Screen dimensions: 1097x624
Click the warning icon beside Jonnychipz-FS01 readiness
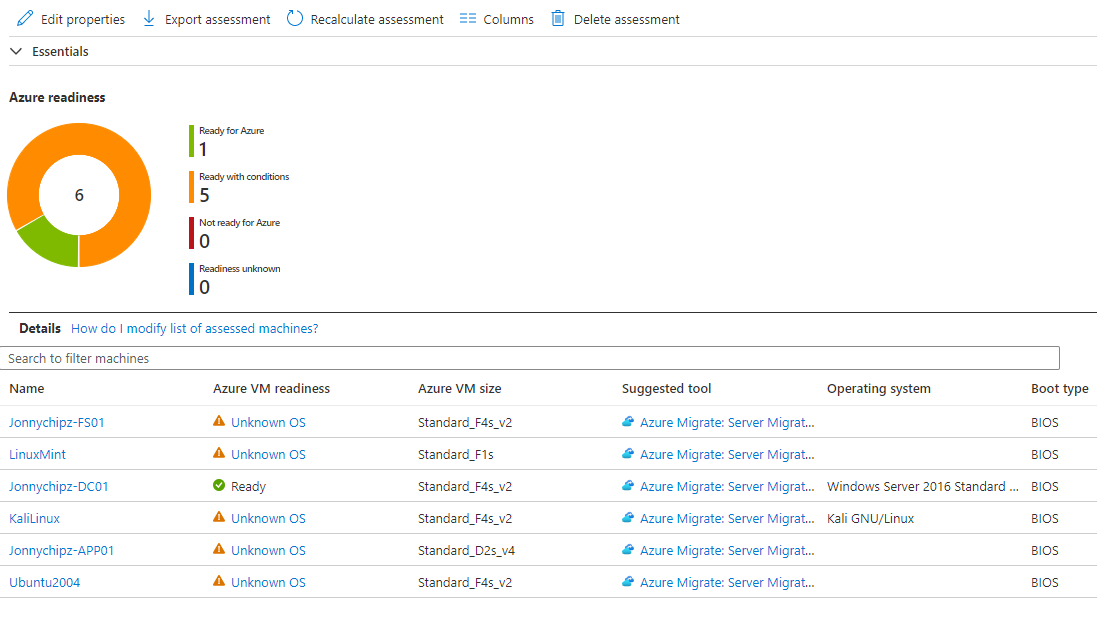[x=219, y=422]
